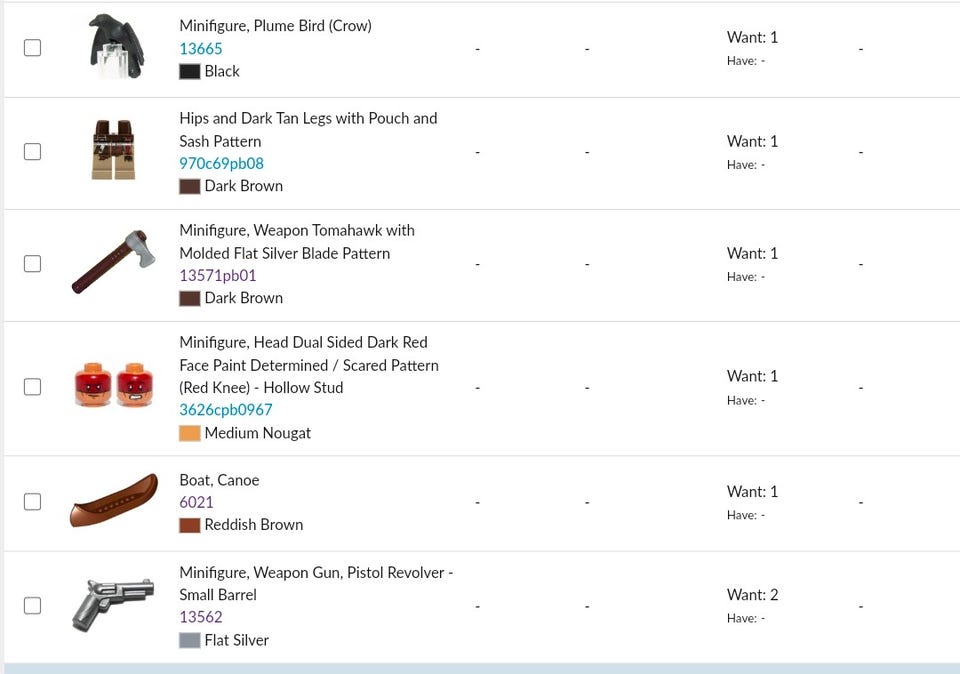This screenshot has height=674, width=960.
Task: Open the 13571pb01 item link
Action: pos(217,275)
